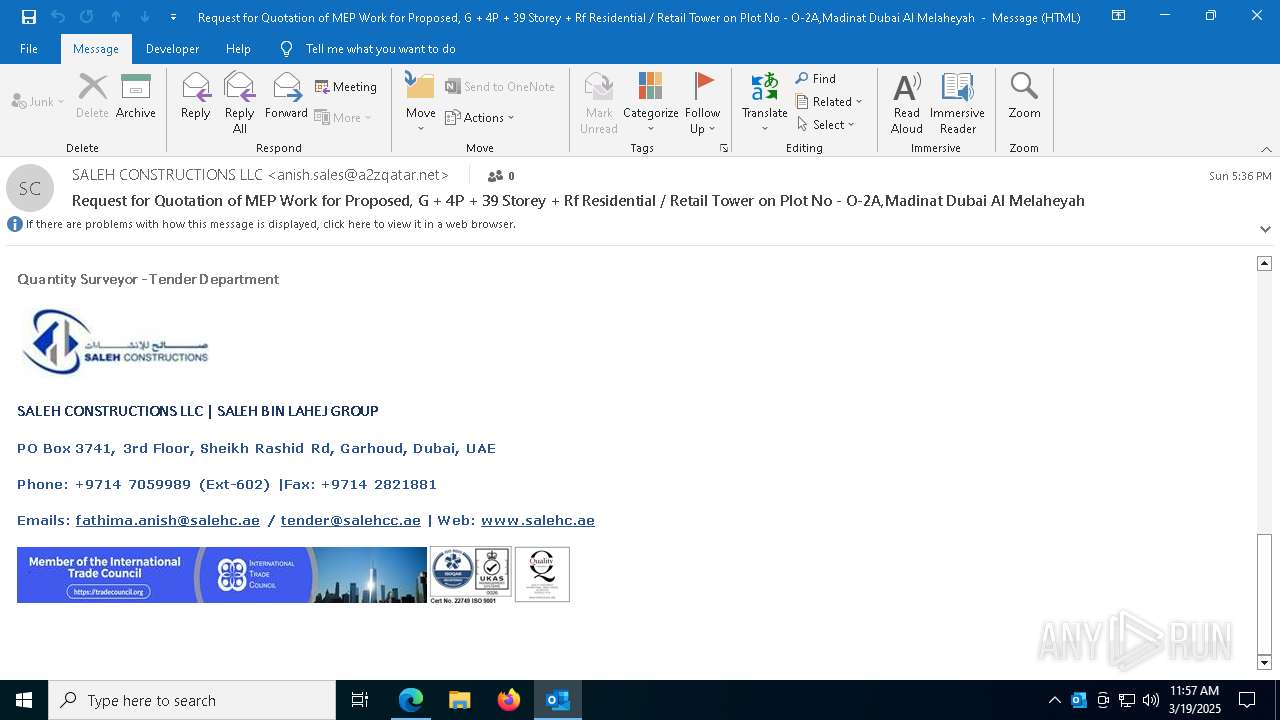The height and width of the screenshot is (720, 1280).
Task: Open the notifications action center
Action: click(x=1247, y=700)
